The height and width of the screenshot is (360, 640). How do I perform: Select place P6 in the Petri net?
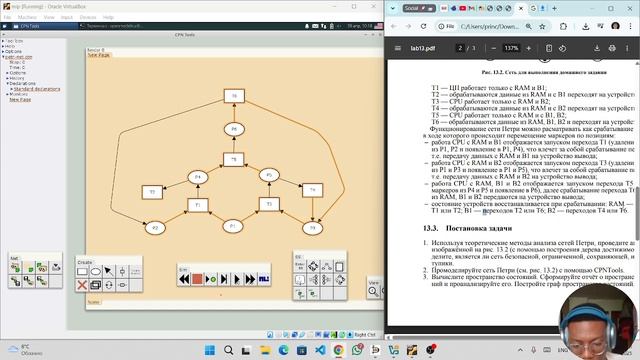[234, 129]
